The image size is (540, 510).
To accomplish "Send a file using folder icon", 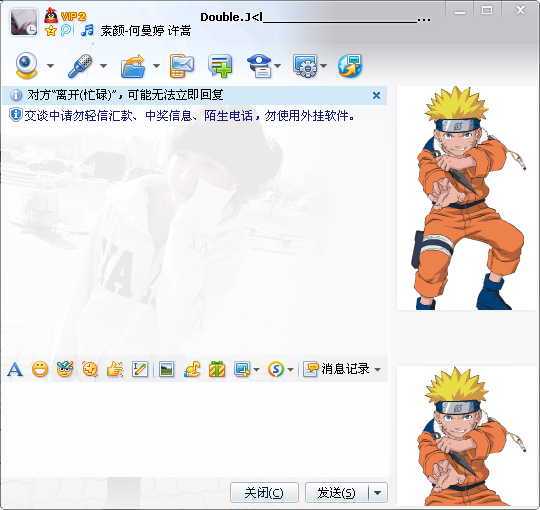I will click(133, 66).
